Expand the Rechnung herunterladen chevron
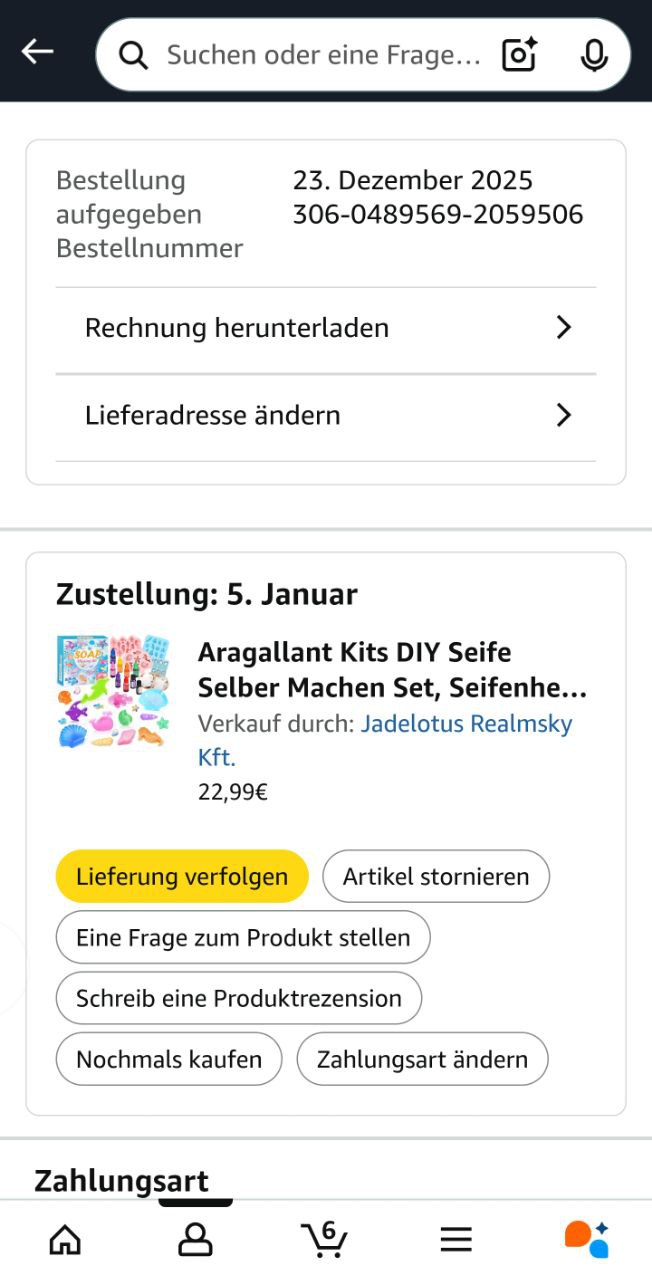This screenshot has height=1280, width=652. 564,328
